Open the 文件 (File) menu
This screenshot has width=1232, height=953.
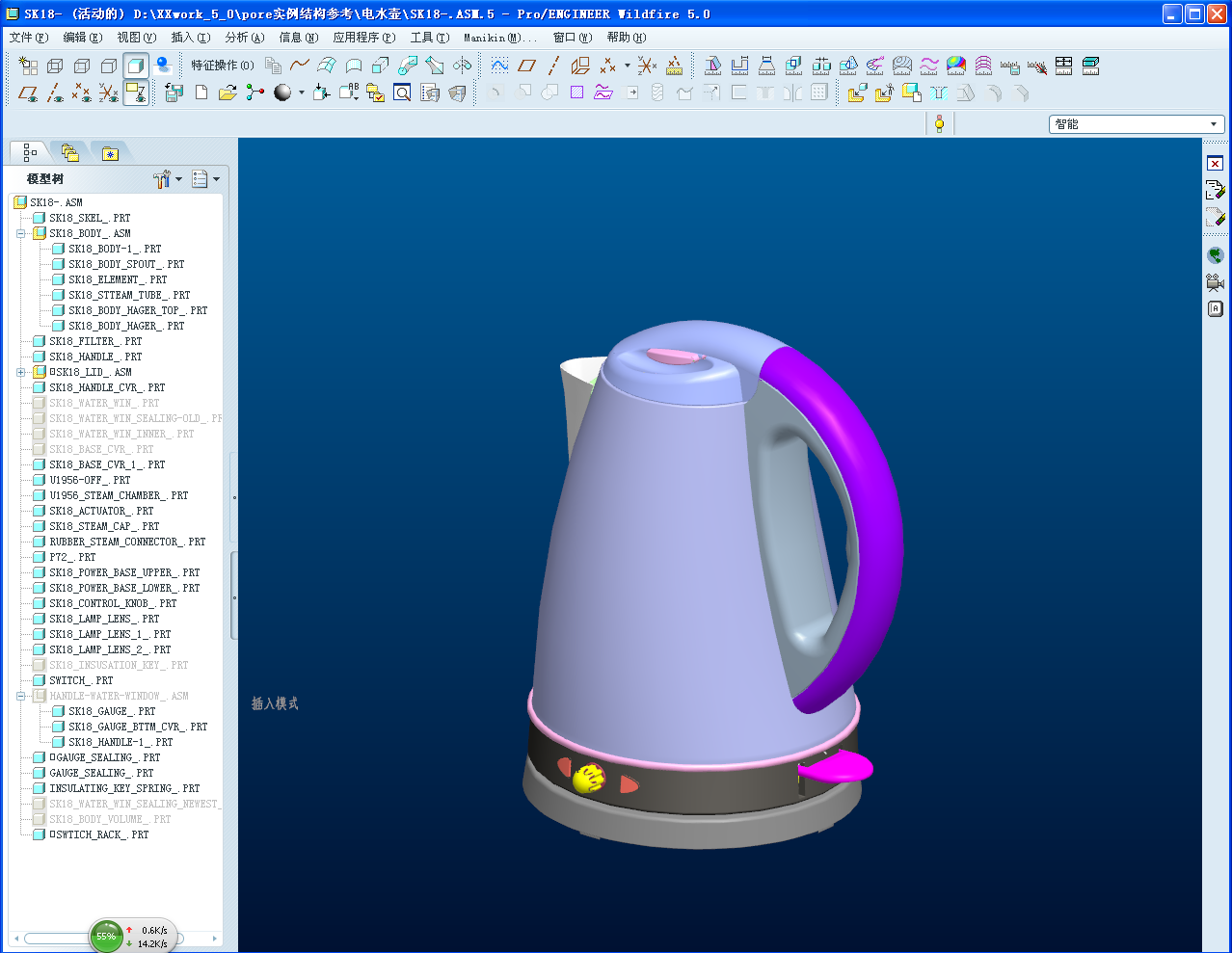point(28,38)
